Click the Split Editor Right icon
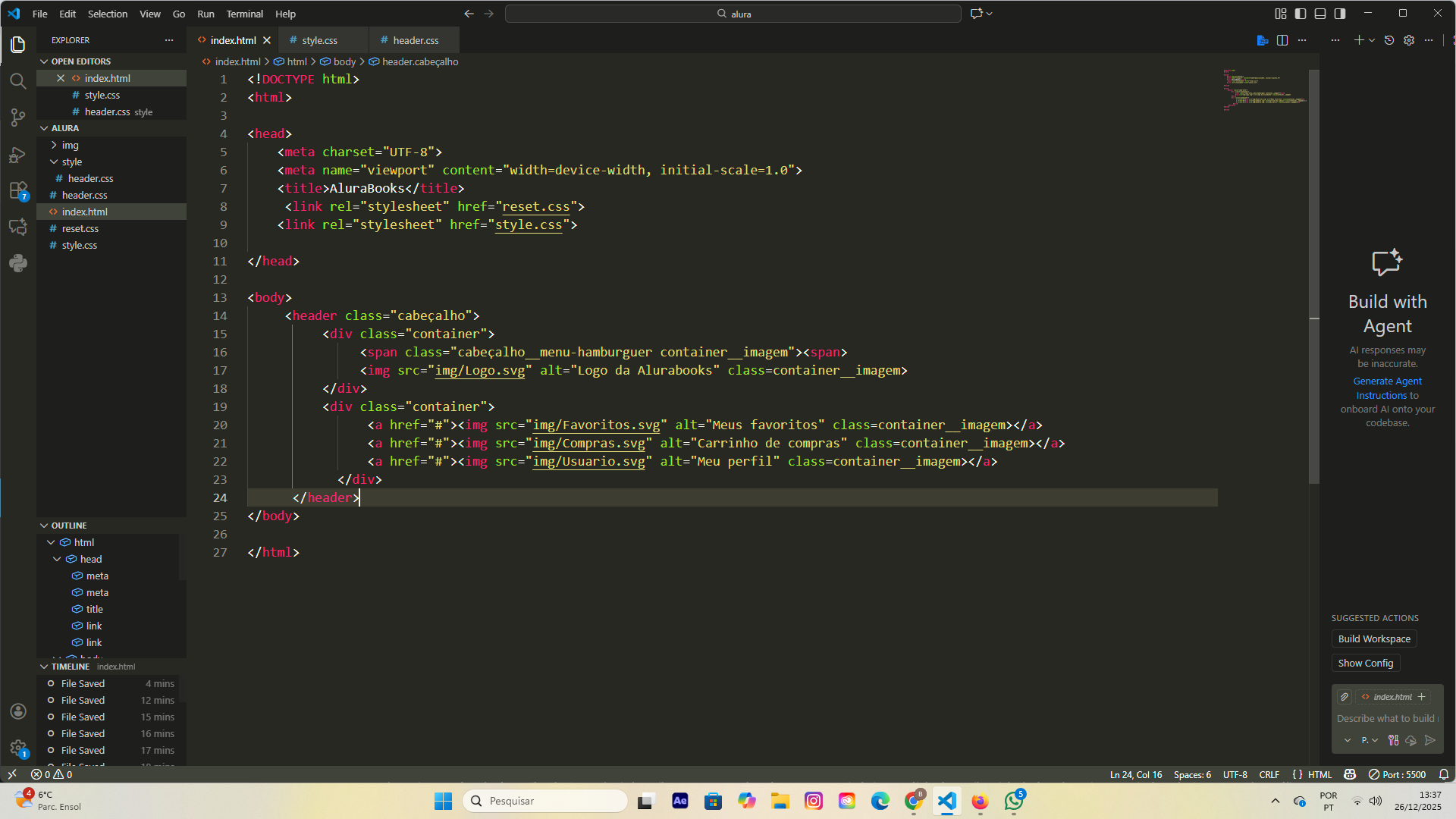Viewport: 1456px width, 819px height. 1282,40
